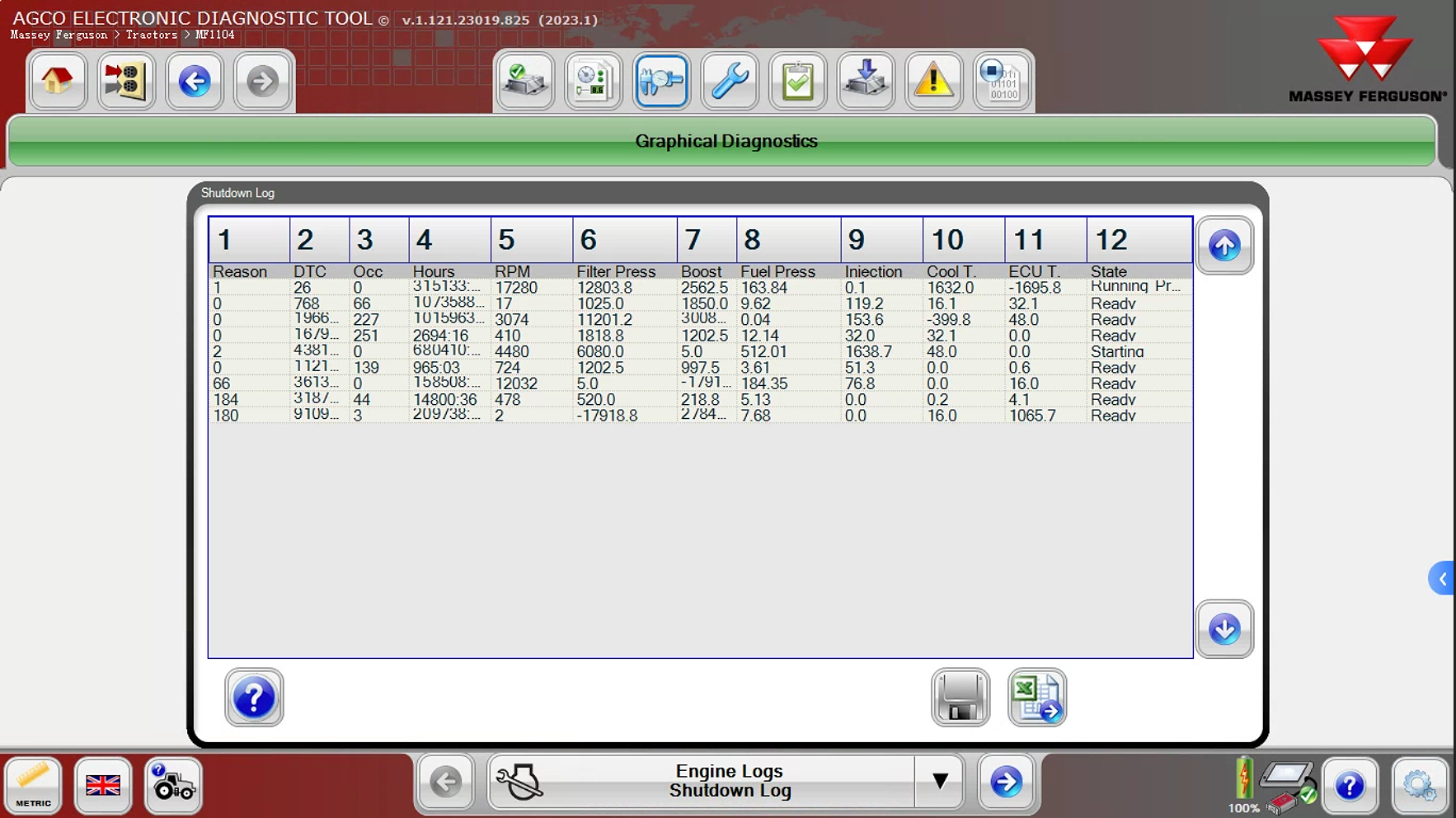Select the Starting state log row
The image size is (1456, 818).
coord(699,351)
